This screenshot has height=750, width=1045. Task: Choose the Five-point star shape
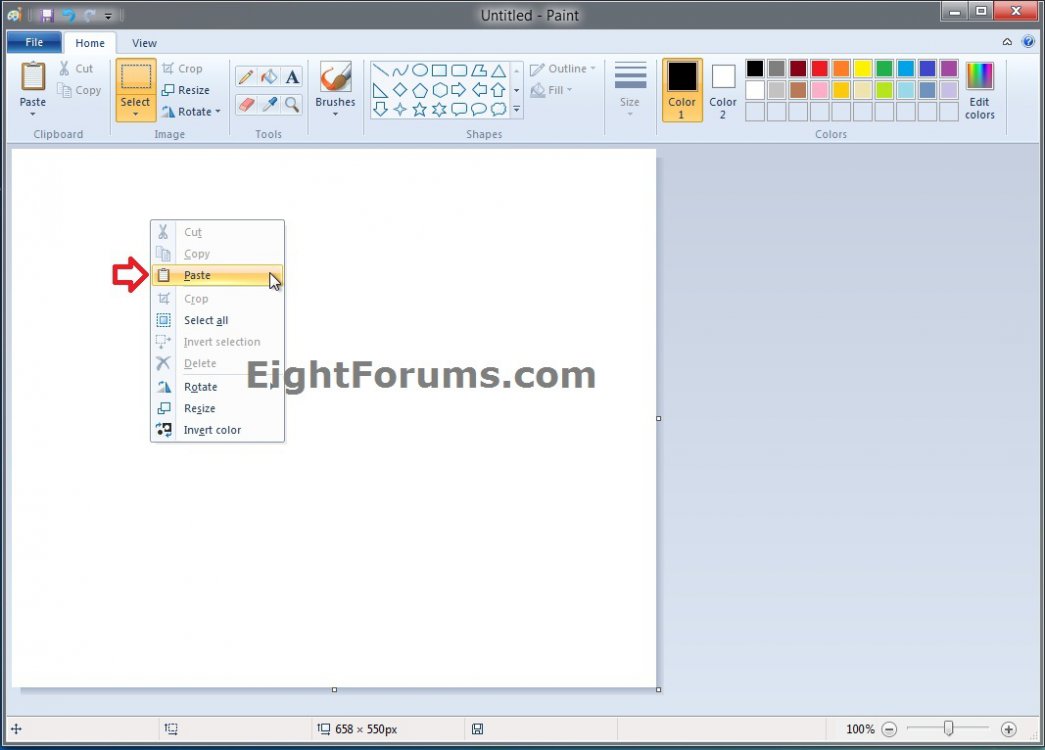tap(420, 109)
